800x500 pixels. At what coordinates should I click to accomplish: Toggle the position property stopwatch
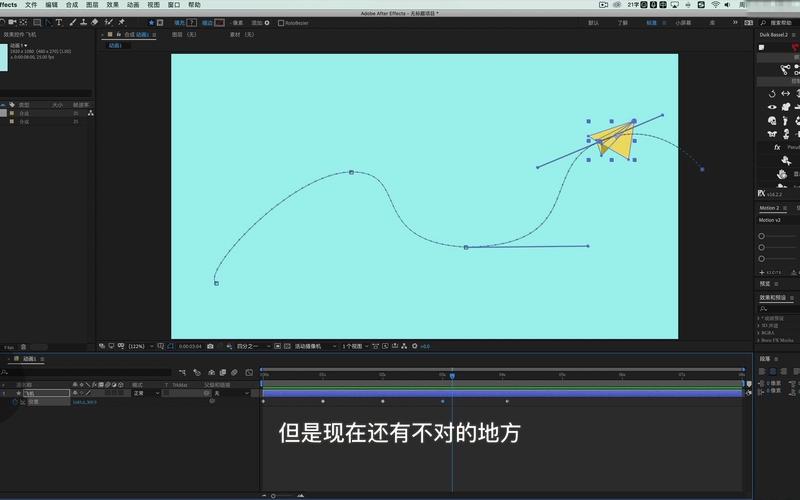click(15, 402)
